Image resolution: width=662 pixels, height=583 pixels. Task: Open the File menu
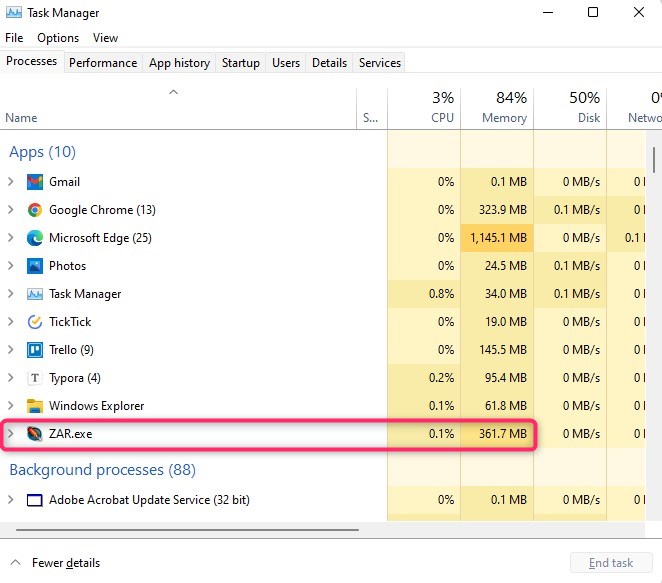point(14,38)
